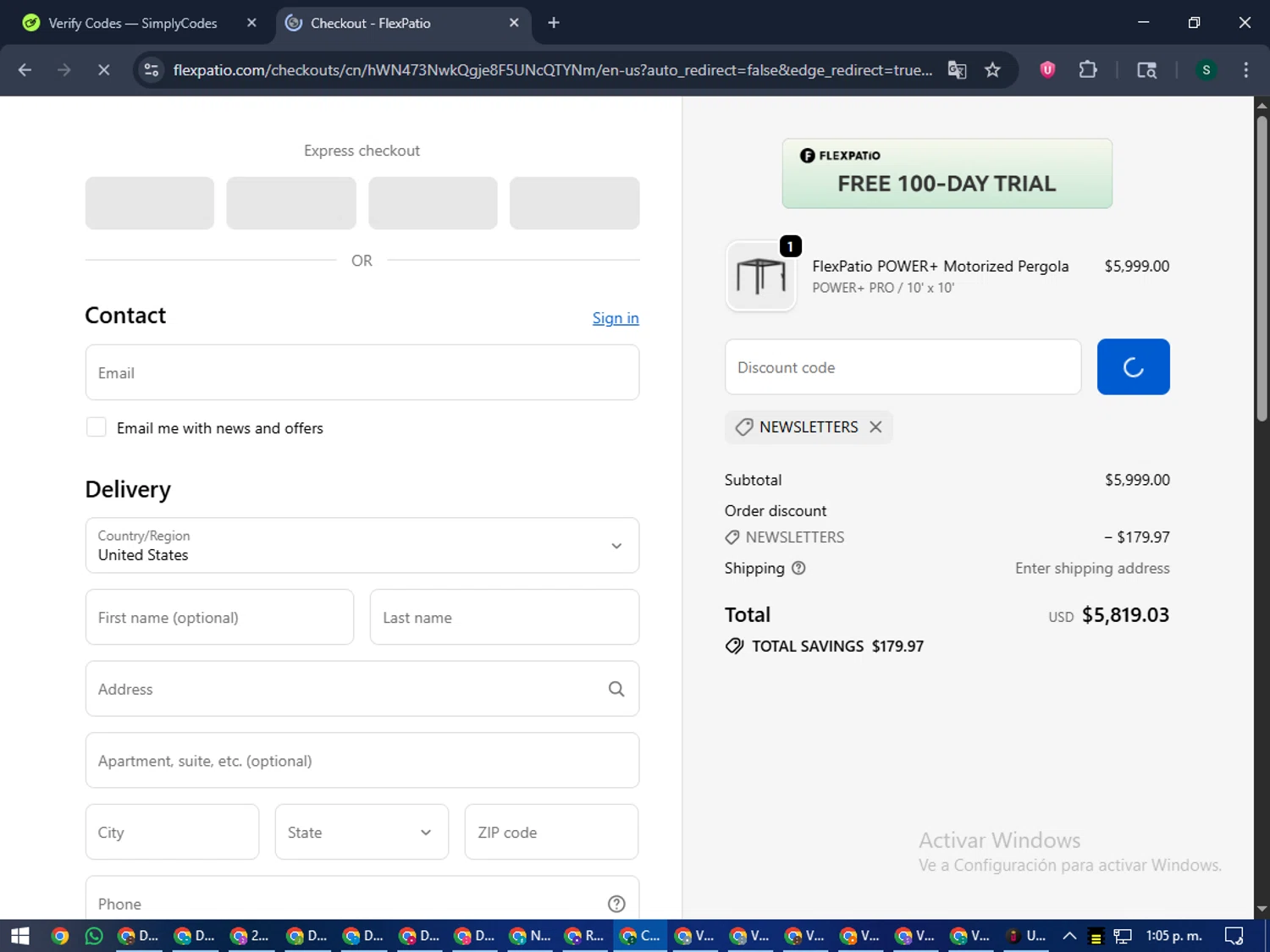
Task: Click the FlexPatio Free 100-Day Trial banner
Action: coord(947,173)
